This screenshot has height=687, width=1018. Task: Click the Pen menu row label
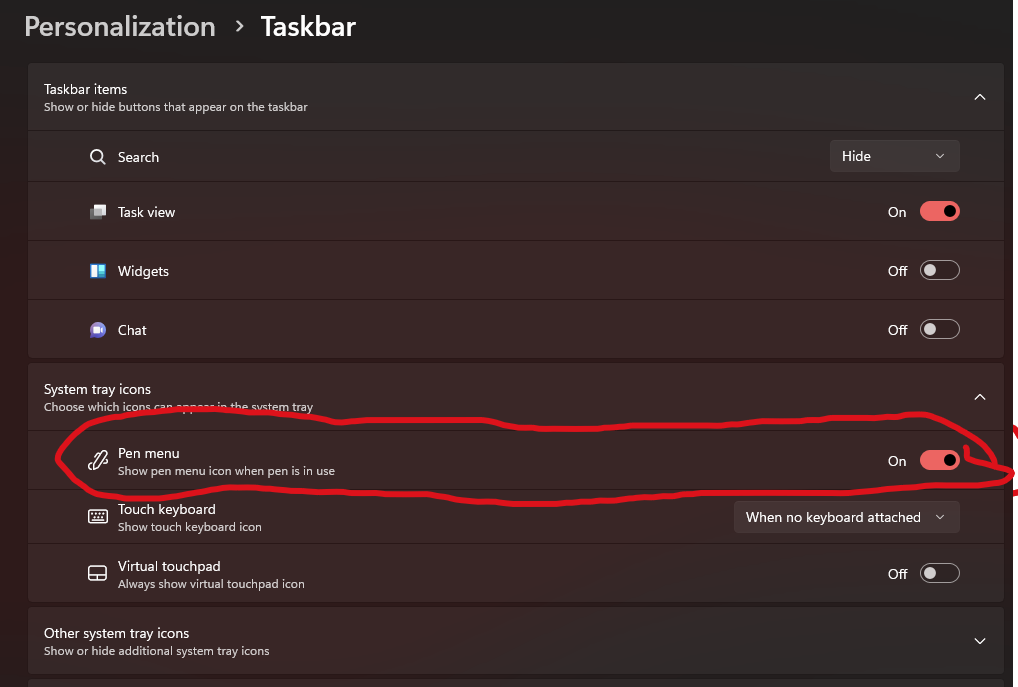click(148, 452)
